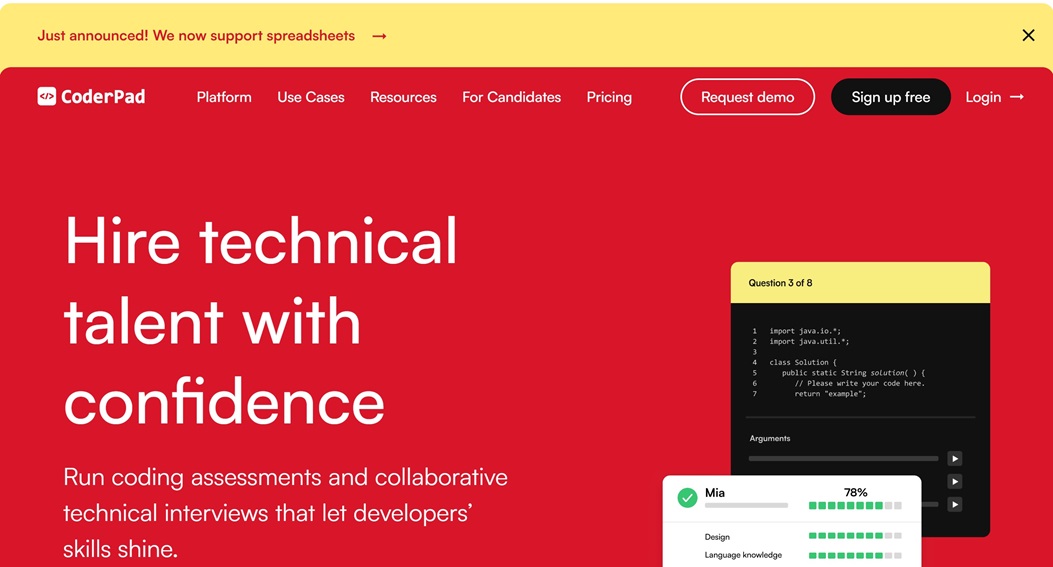Click the Sign up free button

coord(890,97)
